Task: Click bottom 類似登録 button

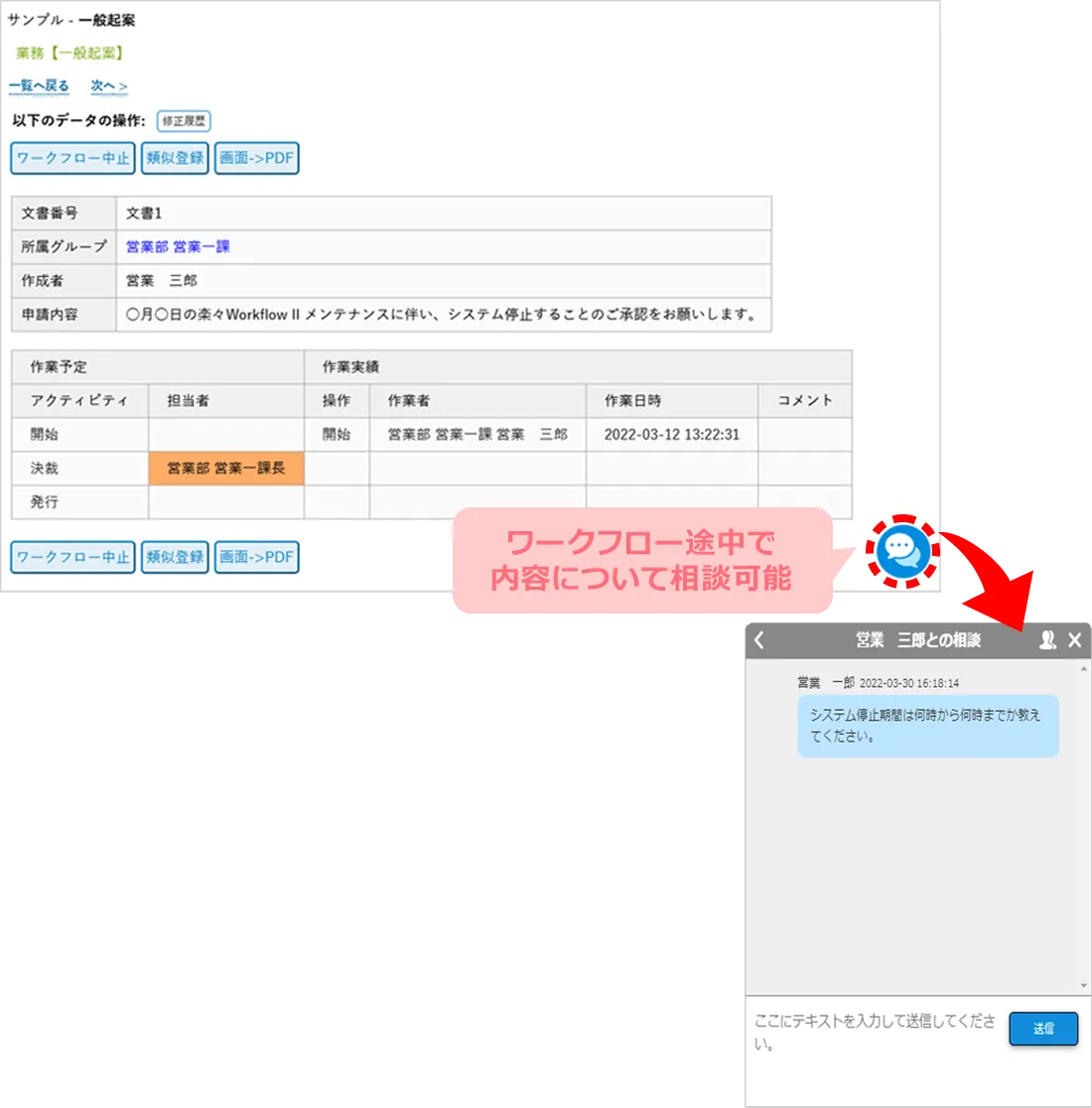Action: [175, 557]
